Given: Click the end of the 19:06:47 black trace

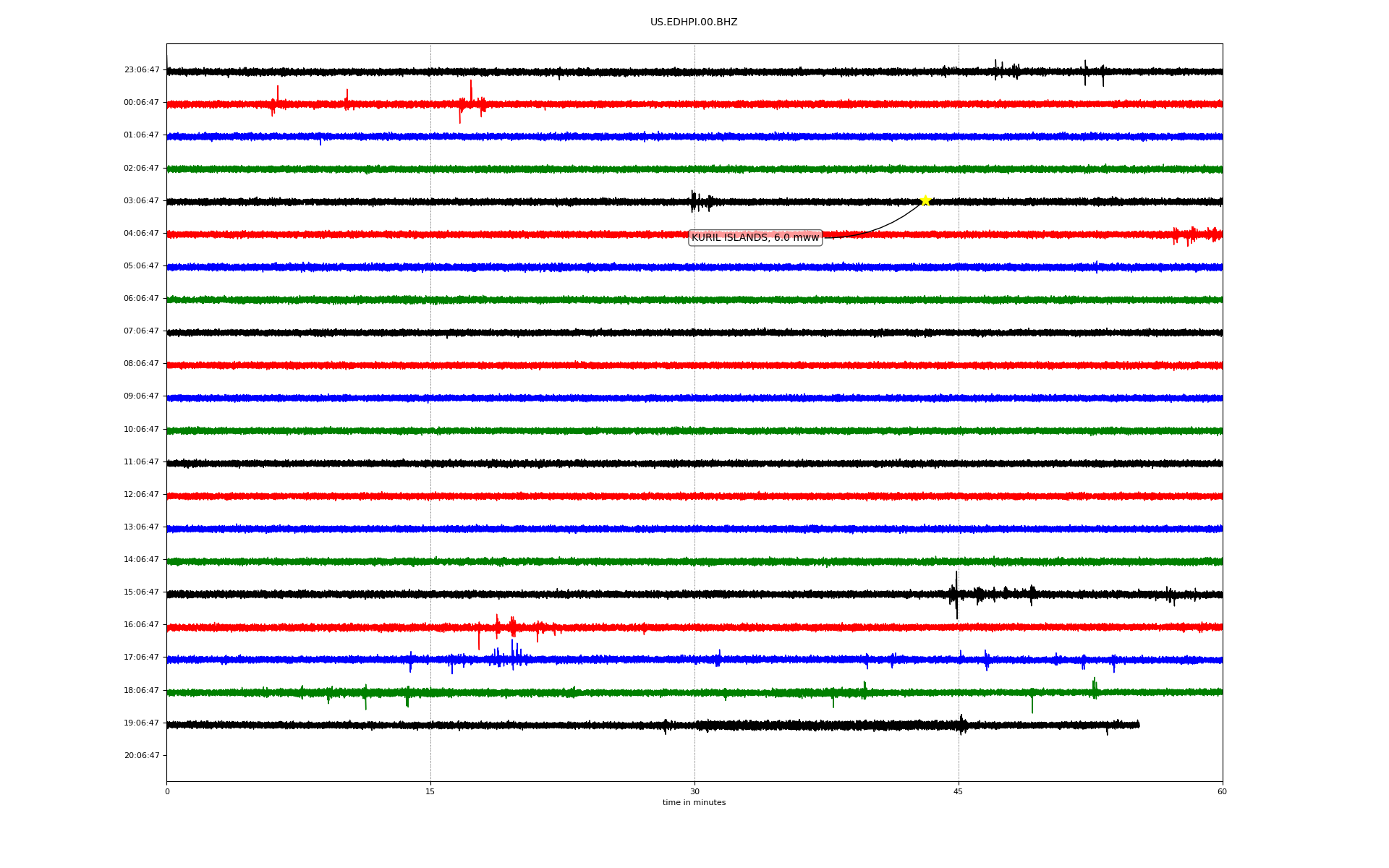Looking at the screenshot, I should pos(1139,724).
